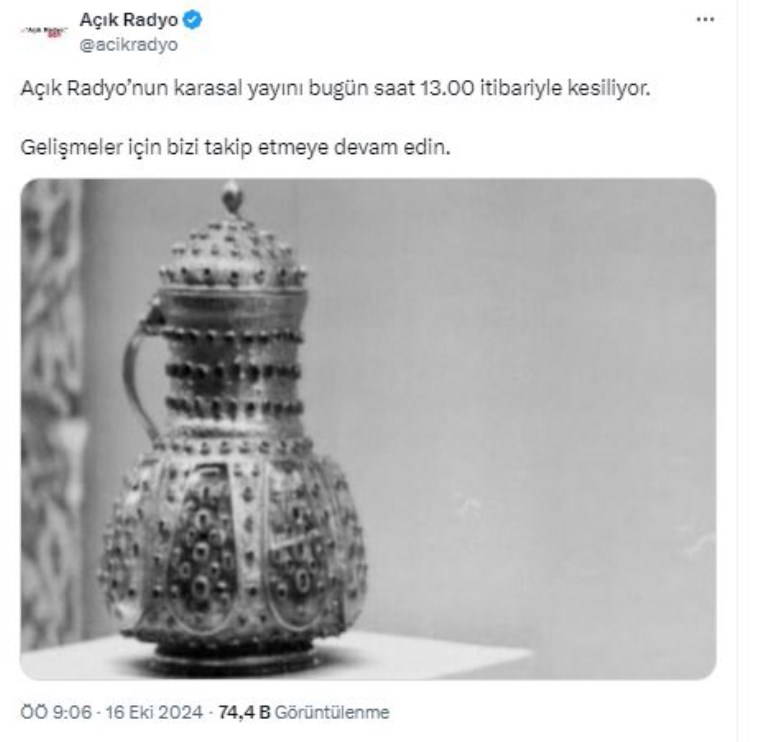
Task: Open the Açık Radyo profile avatar logo
Action: point(44,32)
